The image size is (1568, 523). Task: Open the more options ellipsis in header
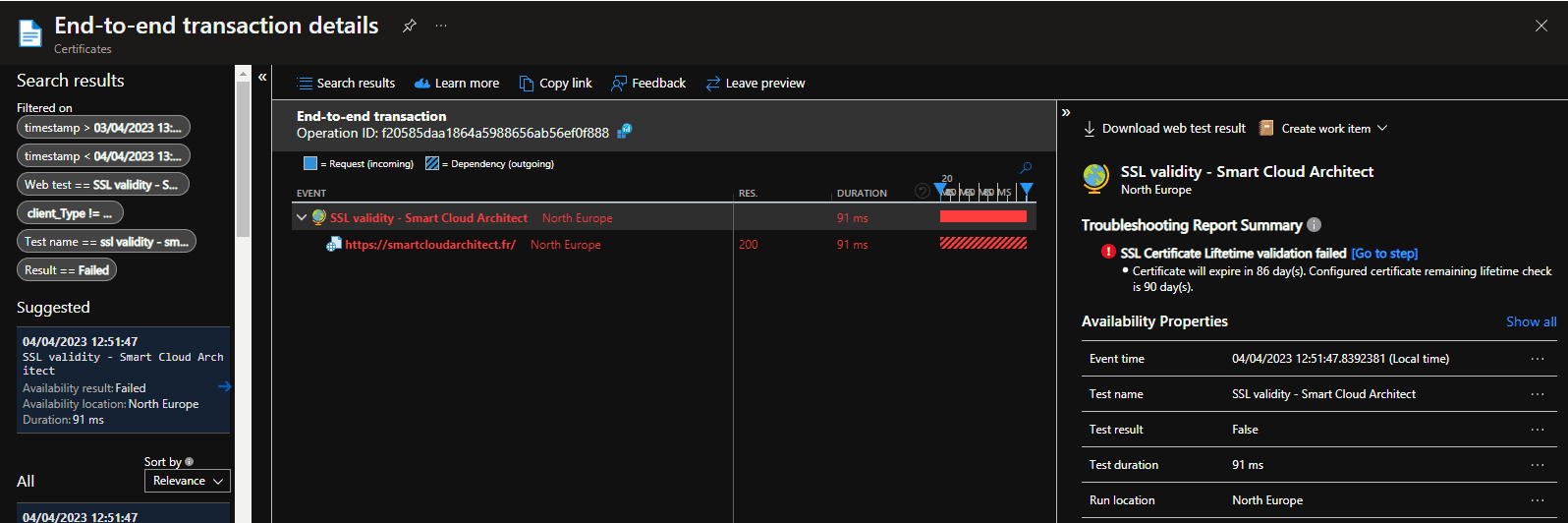tap(441, 27)
